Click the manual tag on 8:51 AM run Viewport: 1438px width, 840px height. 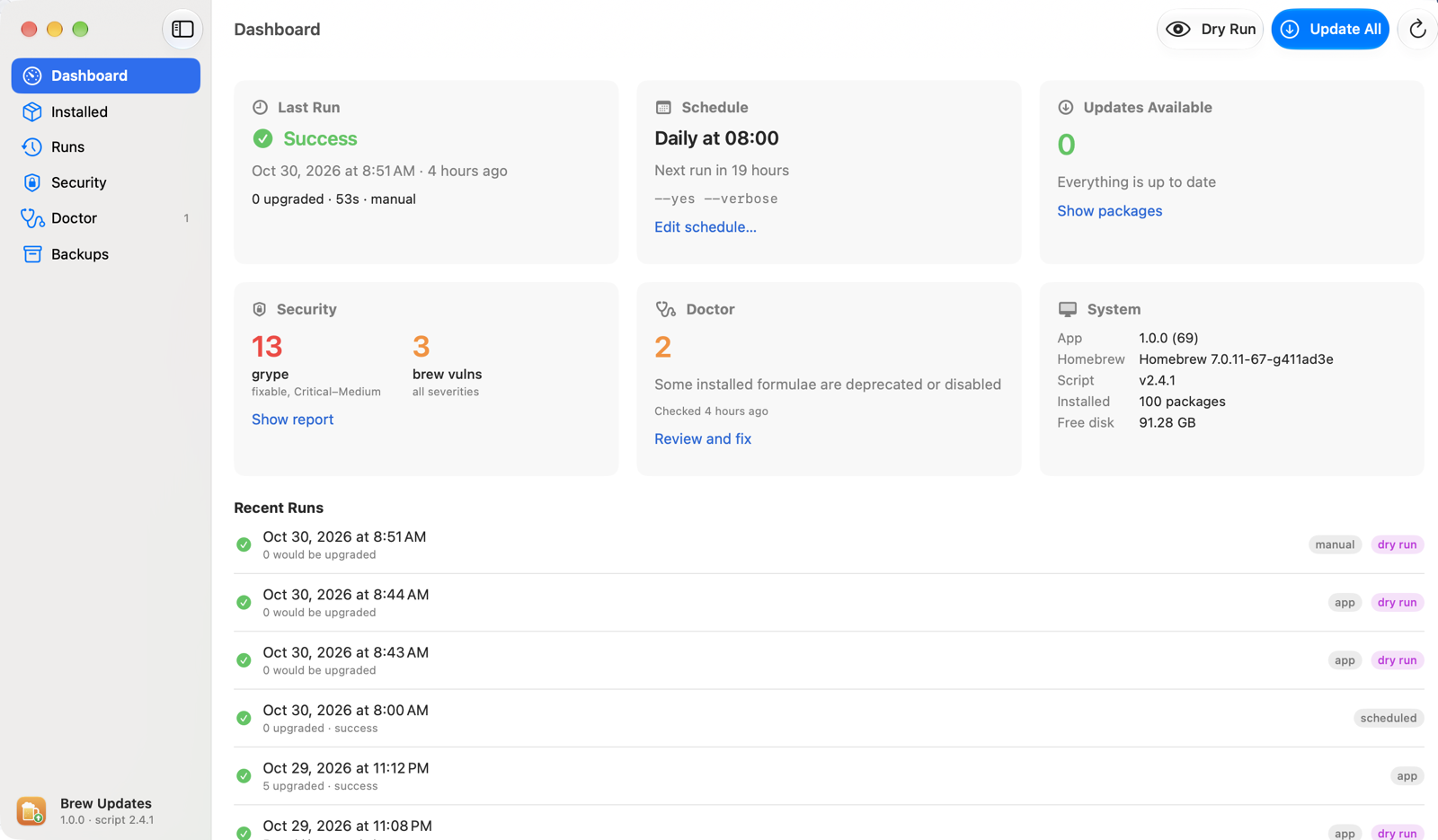1335,544
